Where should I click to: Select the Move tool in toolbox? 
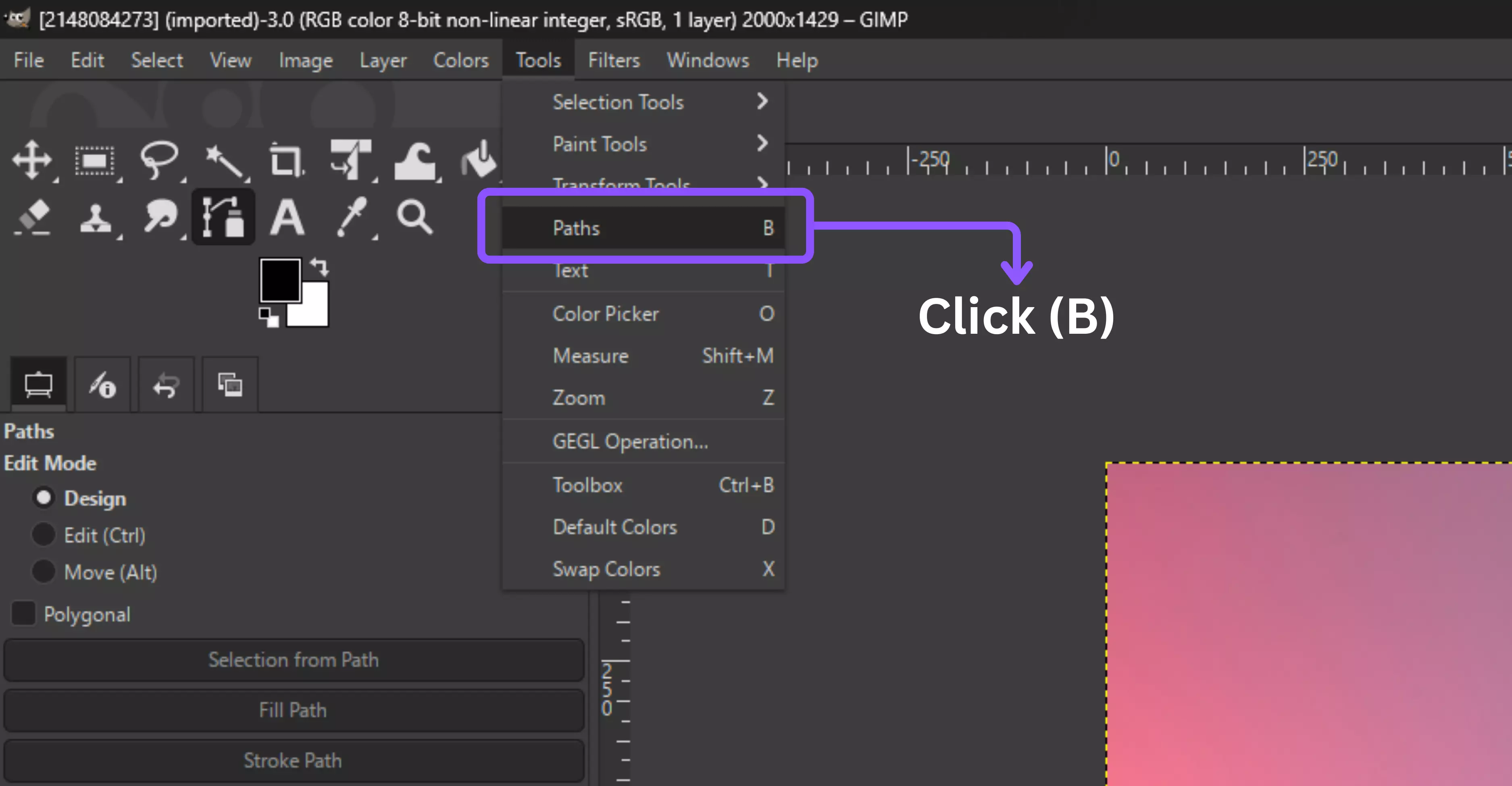click(x=32, y=160)
